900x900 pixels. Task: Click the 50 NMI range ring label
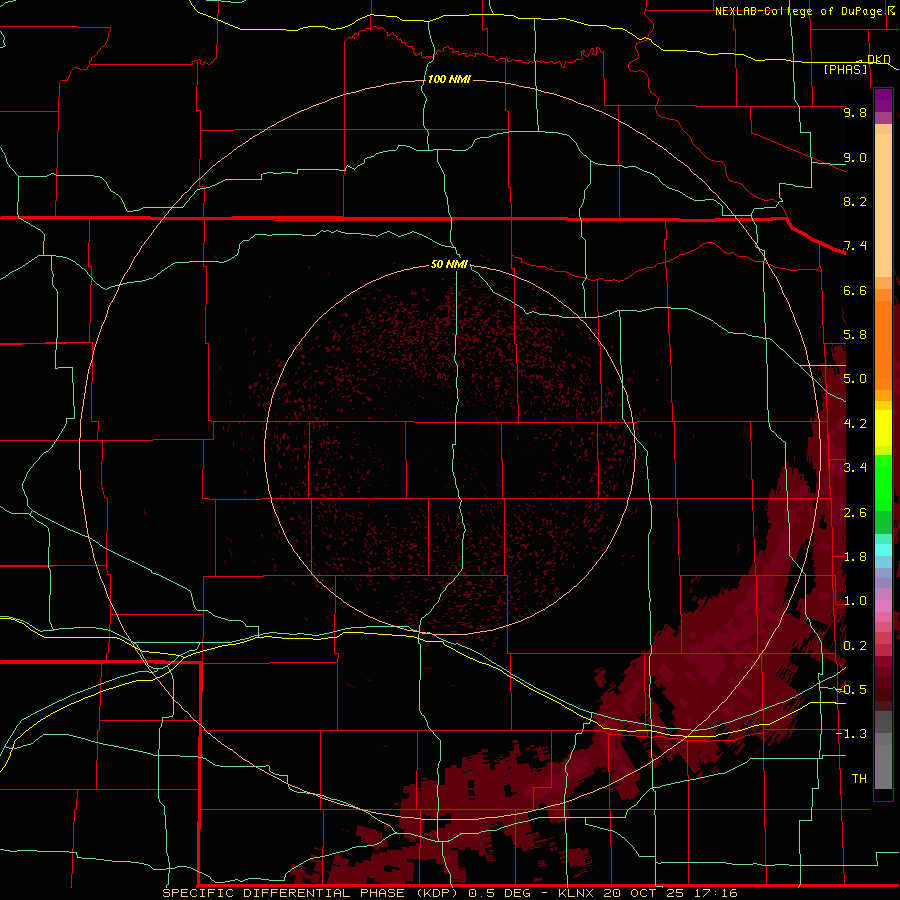click(449, 264)
